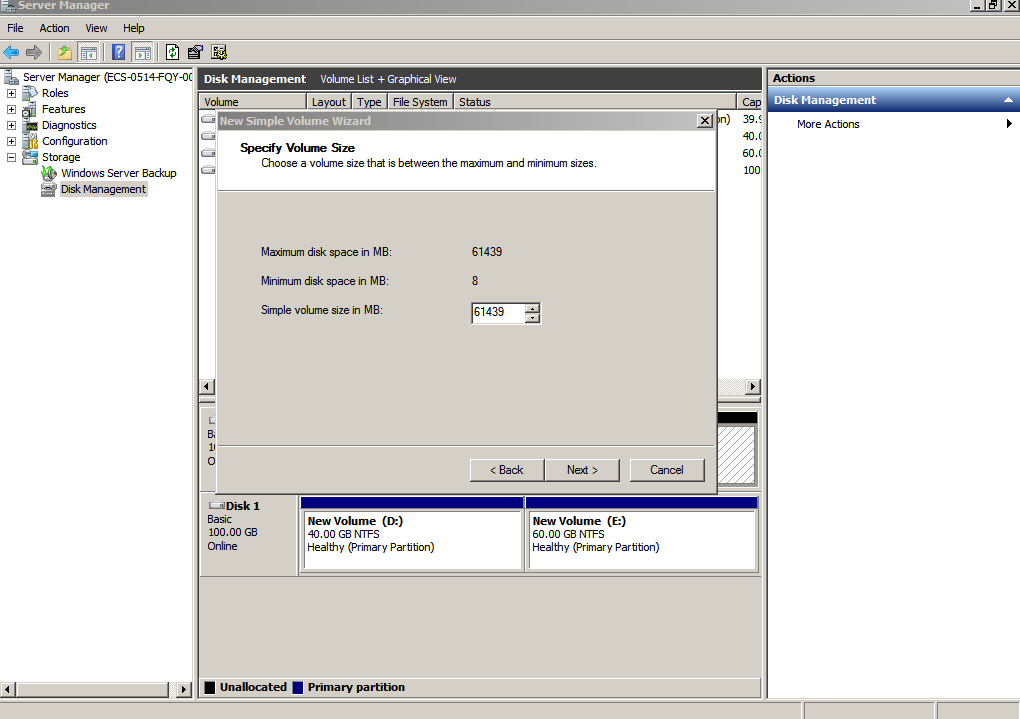Click the Up one level folder icon
Image resolution: width=1020 pixels, height=719 pixels.
coord(64,53)
